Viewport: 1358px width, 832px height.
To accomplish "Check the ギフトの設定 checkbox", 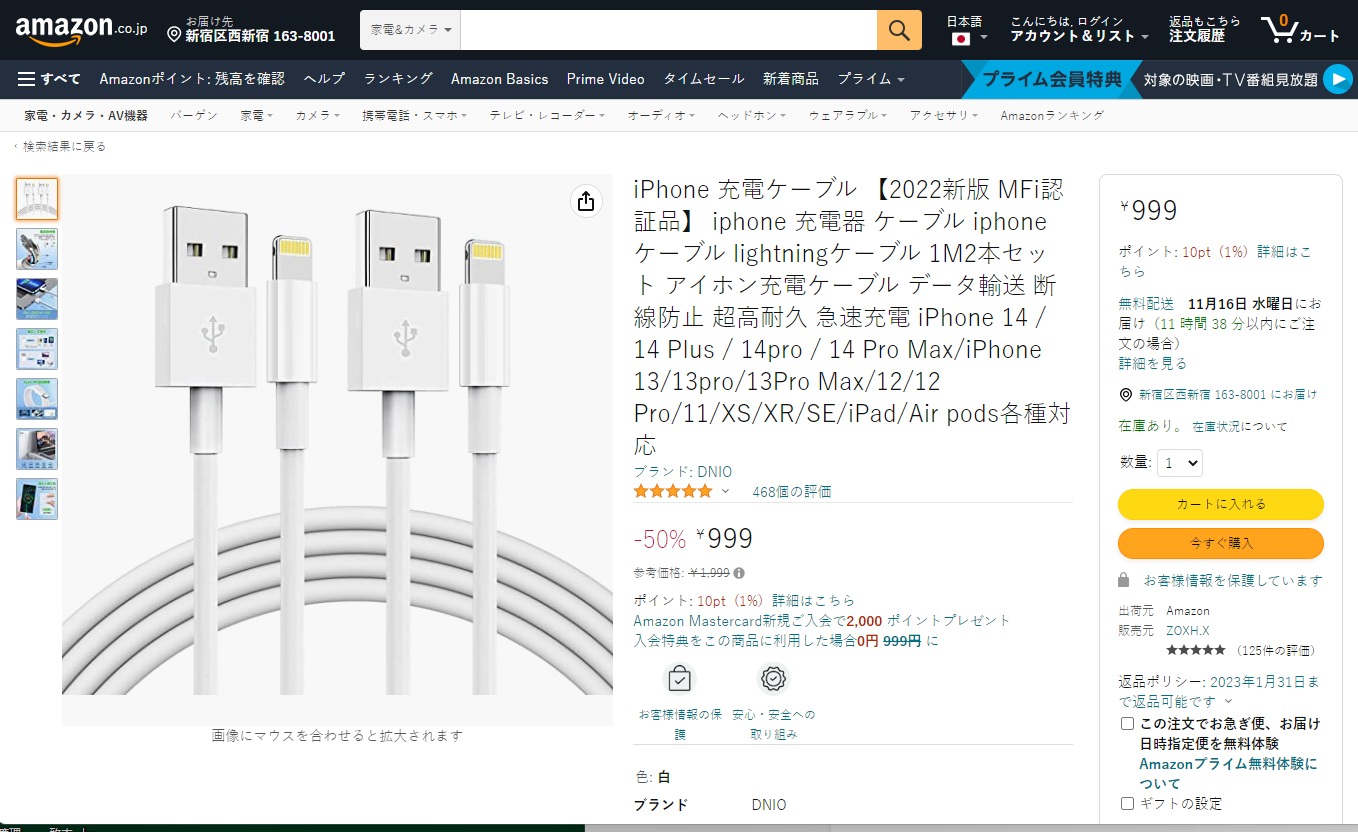I will click(1126, 802).
